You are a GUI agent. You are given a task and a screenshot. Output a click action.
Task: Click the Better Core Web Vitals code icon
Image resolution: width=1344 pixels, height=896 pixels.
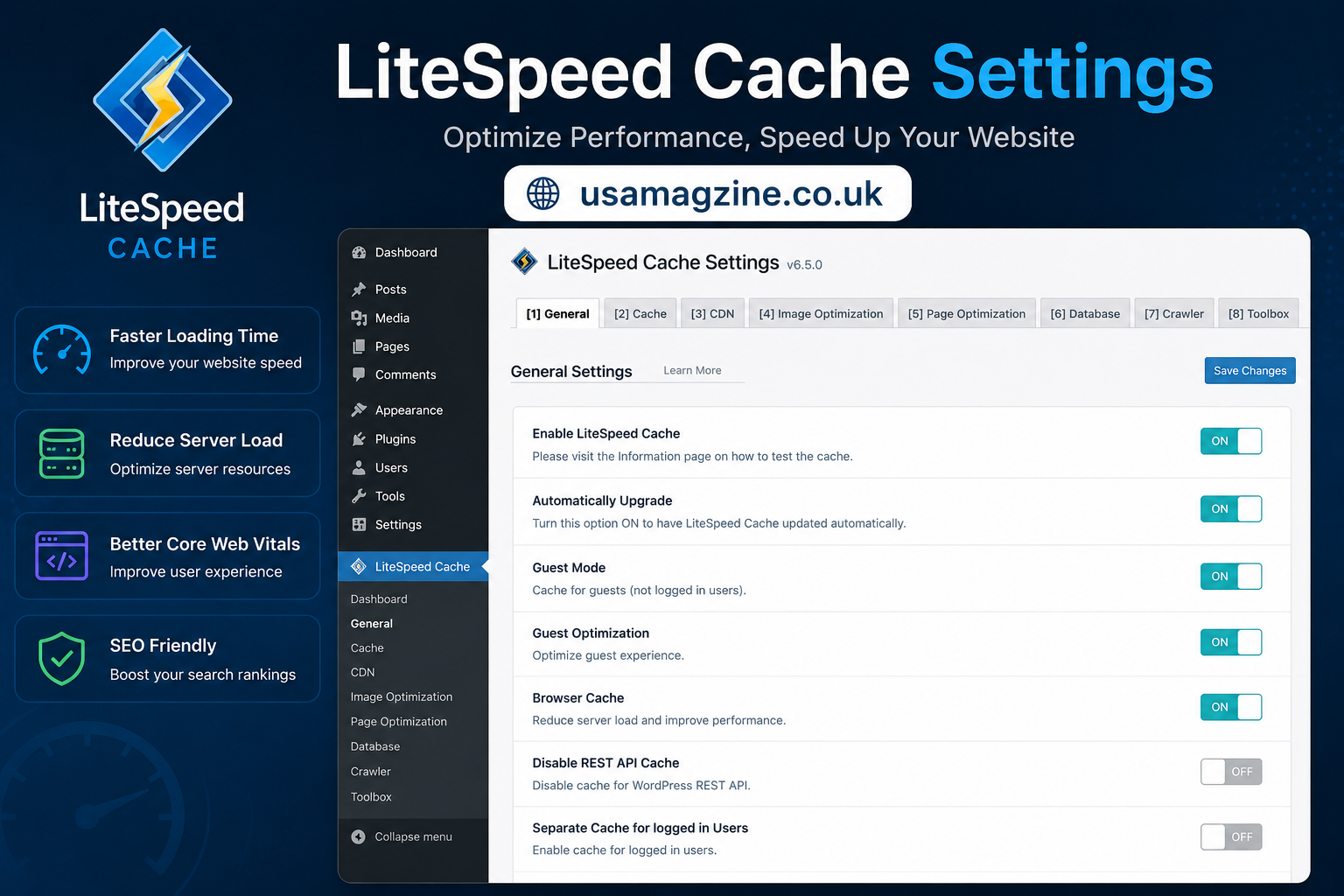point(62,556)
